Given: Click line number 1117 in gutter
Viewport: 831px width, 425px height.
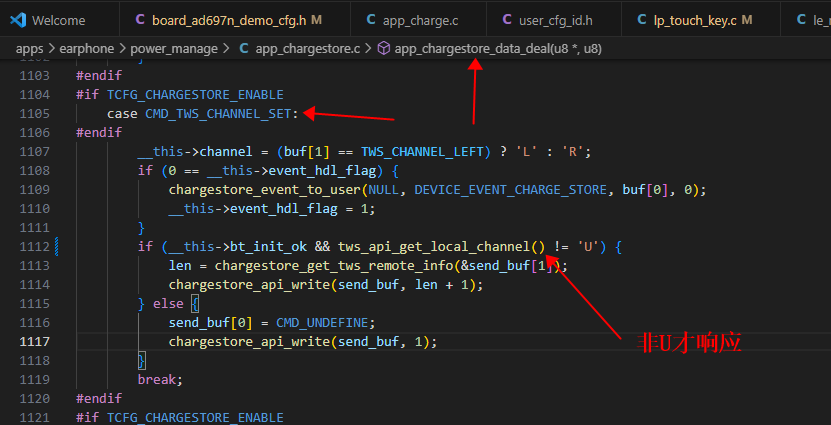Looking at the screenshot, I should tap(34, 341).
